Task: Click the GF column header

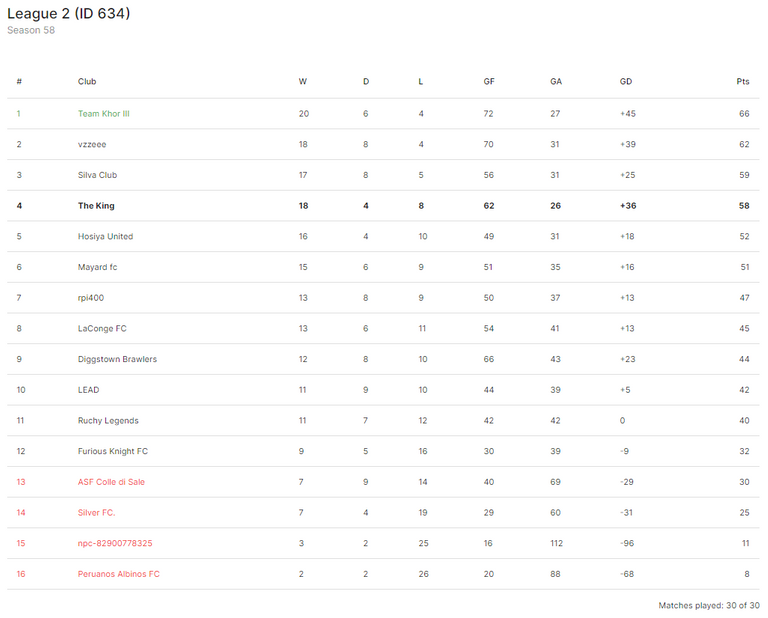Action: 489,81
